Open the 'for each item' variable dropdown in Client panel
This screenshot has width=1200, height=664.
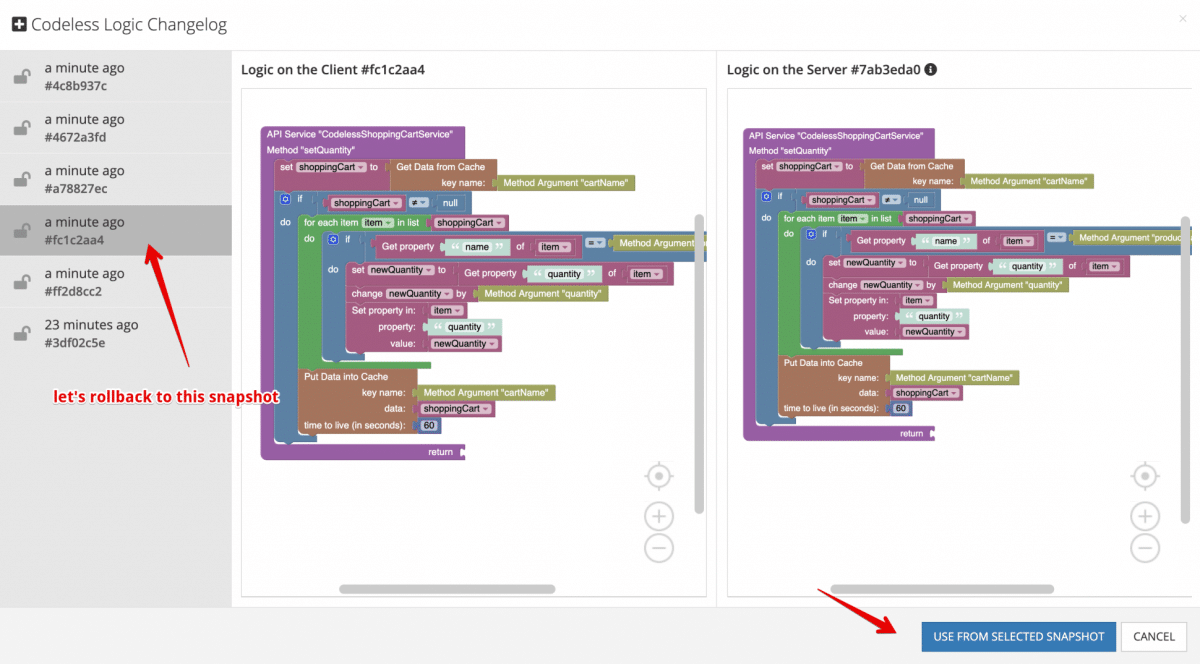(378, 223)
